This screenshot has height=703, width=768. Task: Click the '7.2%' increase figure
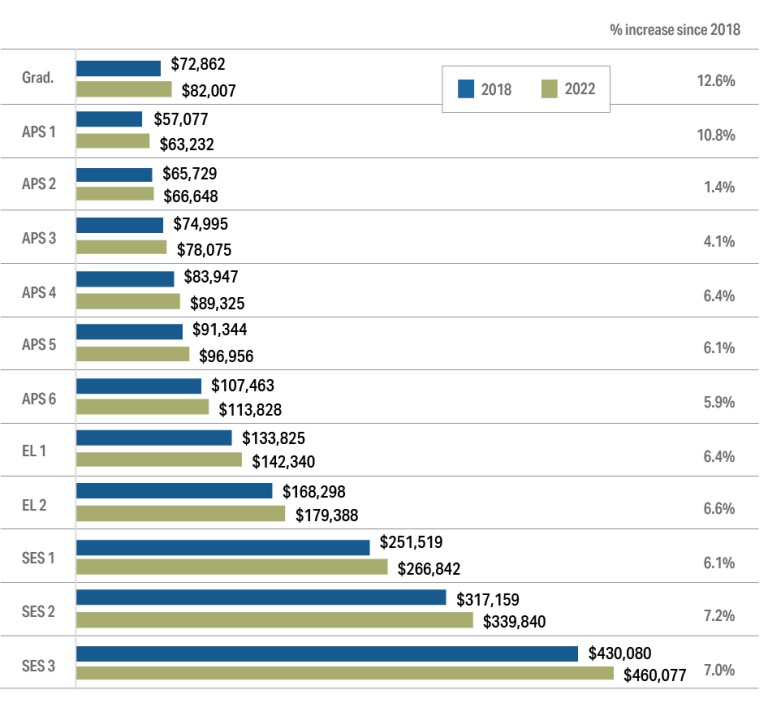(x=720, y=616)
